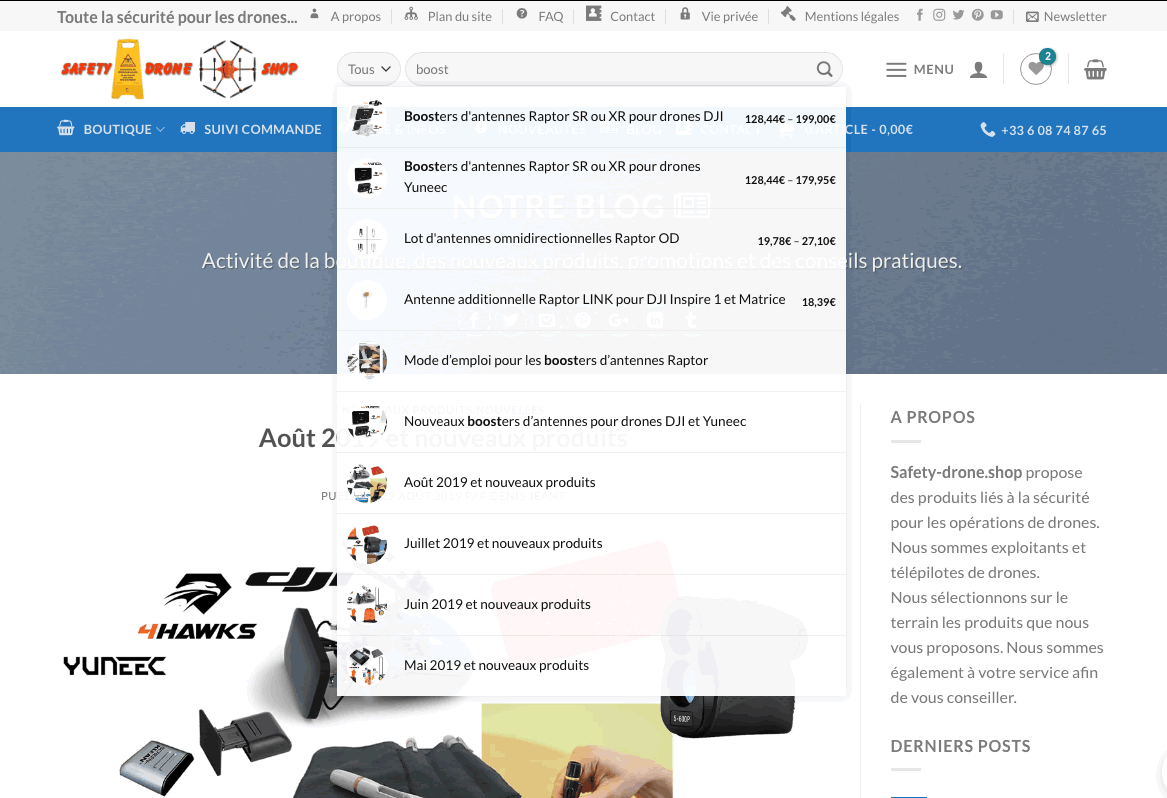Open the Twitter icon in top bar
This screenshot has width=1167, height=798.
(959, 15)
